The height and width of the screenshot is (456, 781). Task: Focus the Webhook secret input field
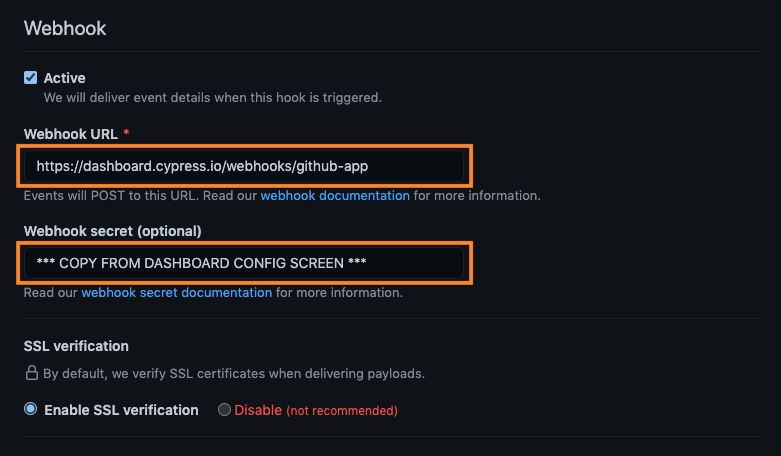click(244, 263)
